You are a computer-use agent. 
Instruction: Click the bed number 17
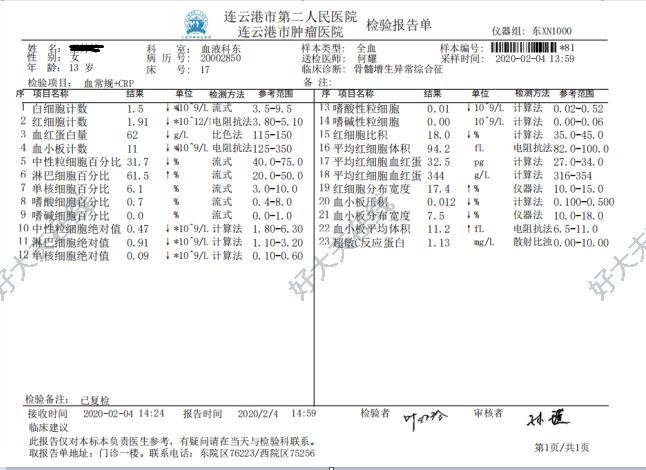coord(205,70)
